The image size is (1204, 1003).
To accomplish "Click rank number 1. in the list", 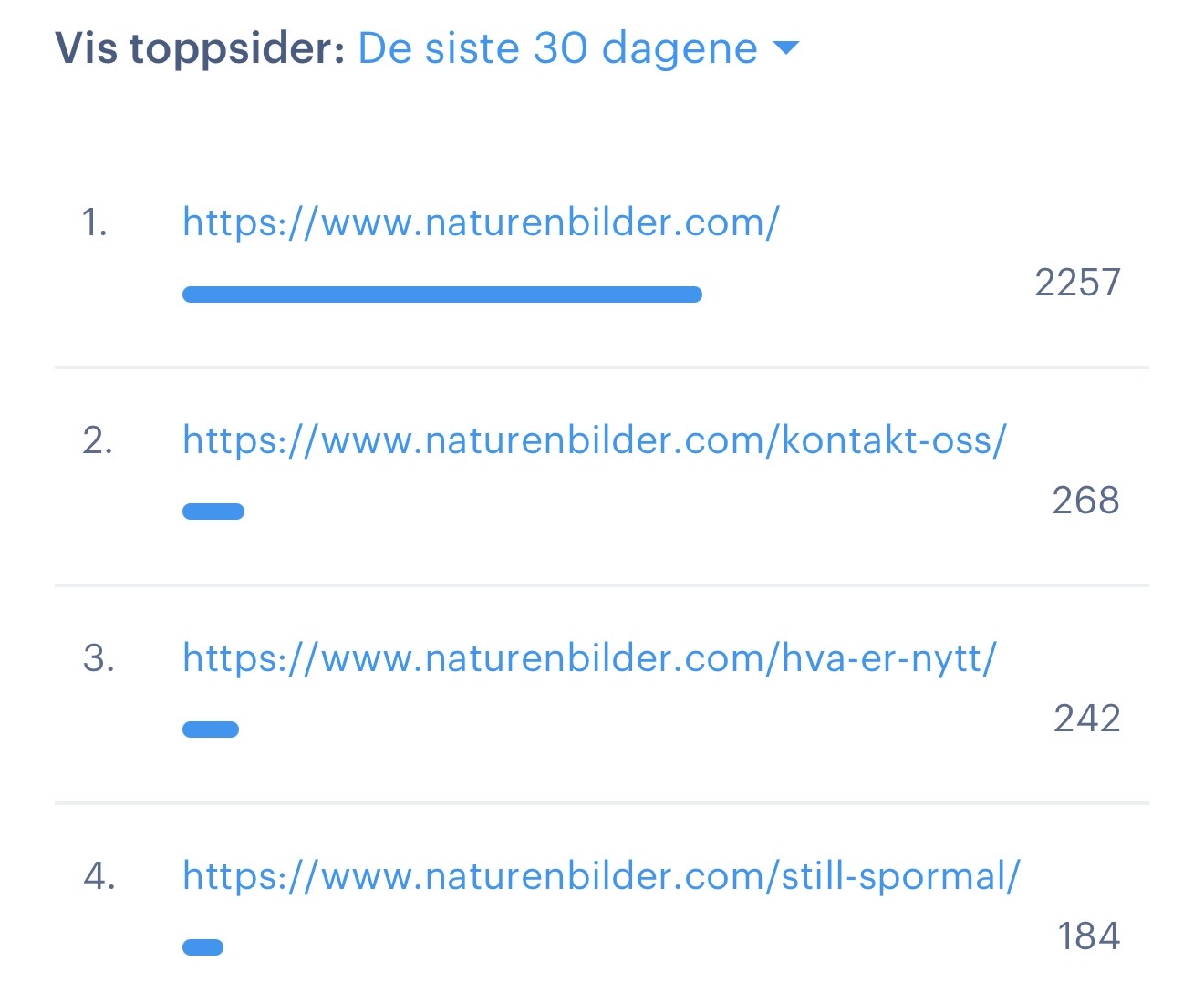I will (95, 222).
